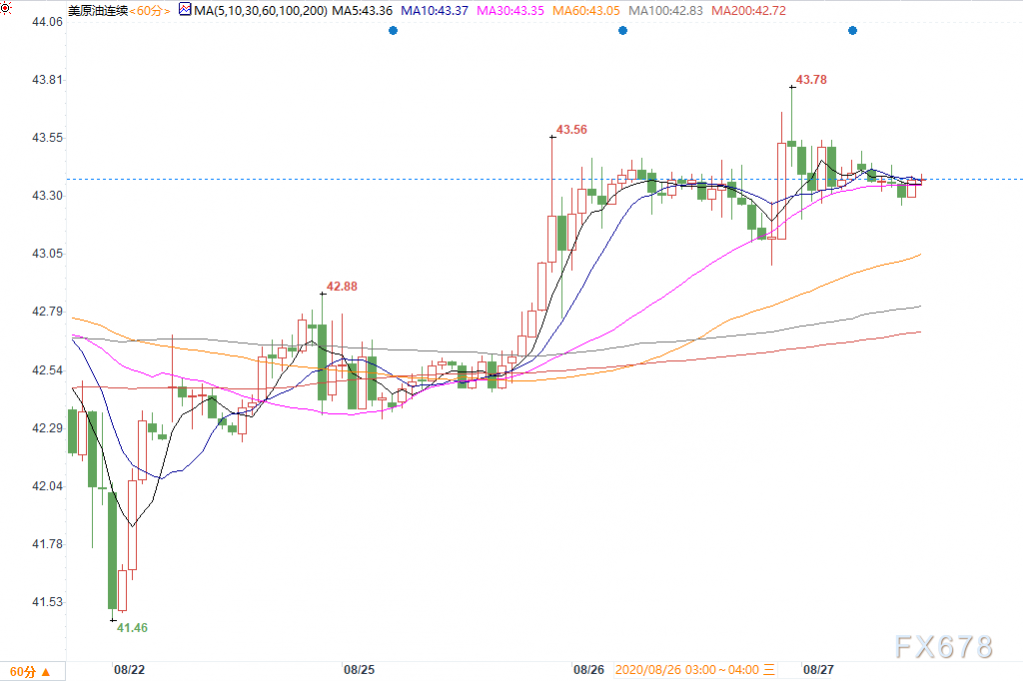Click the blue dot marker above 08/27
This screenshot has height=682, width=1023.
point(852,31)
